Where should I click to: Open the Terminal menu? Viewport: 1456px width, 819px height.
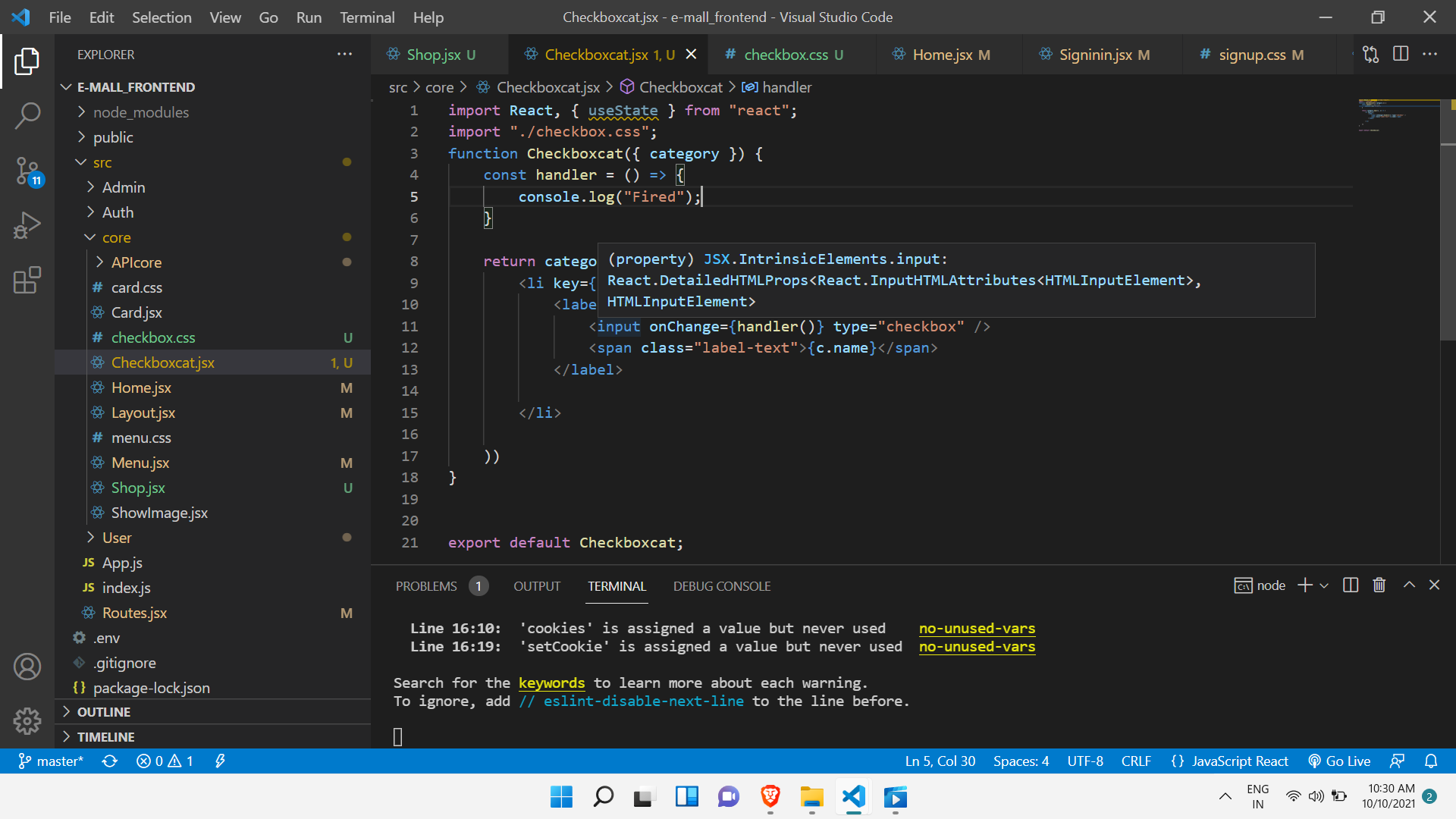pos(367,17)
